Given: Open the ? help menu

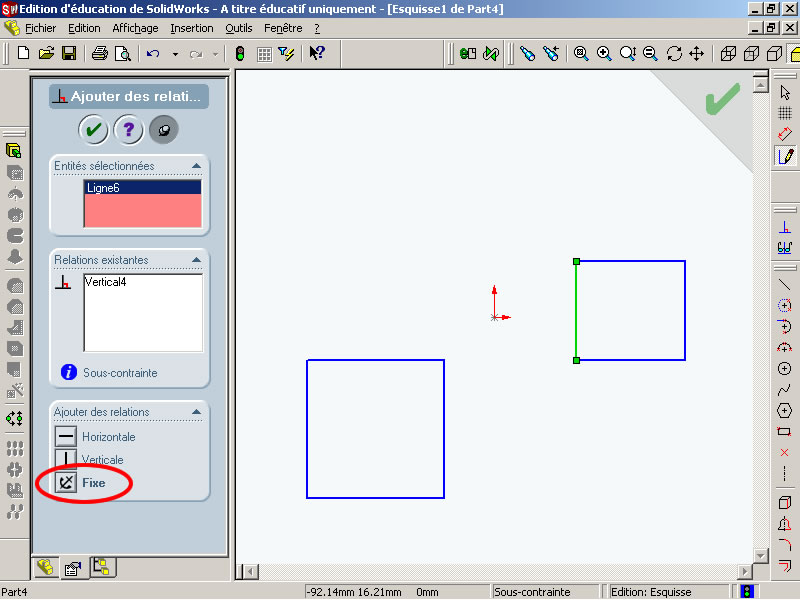Looking at the screenshot, I should coord(317,29).
